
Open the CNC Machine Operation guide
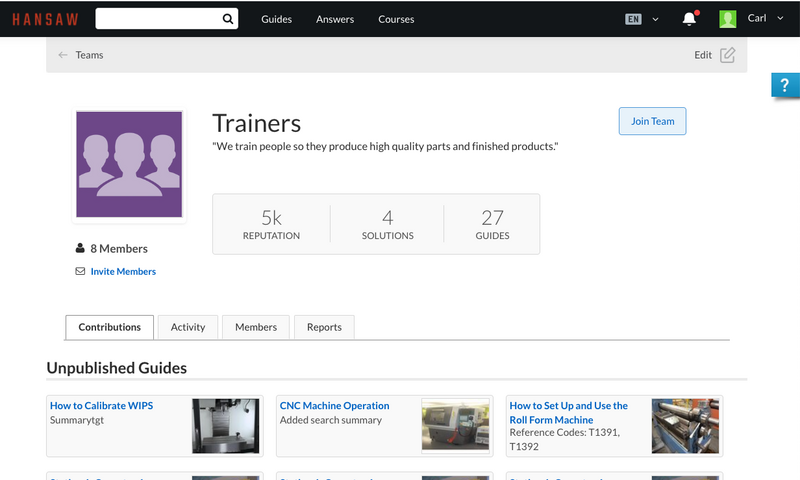(334, 406)
